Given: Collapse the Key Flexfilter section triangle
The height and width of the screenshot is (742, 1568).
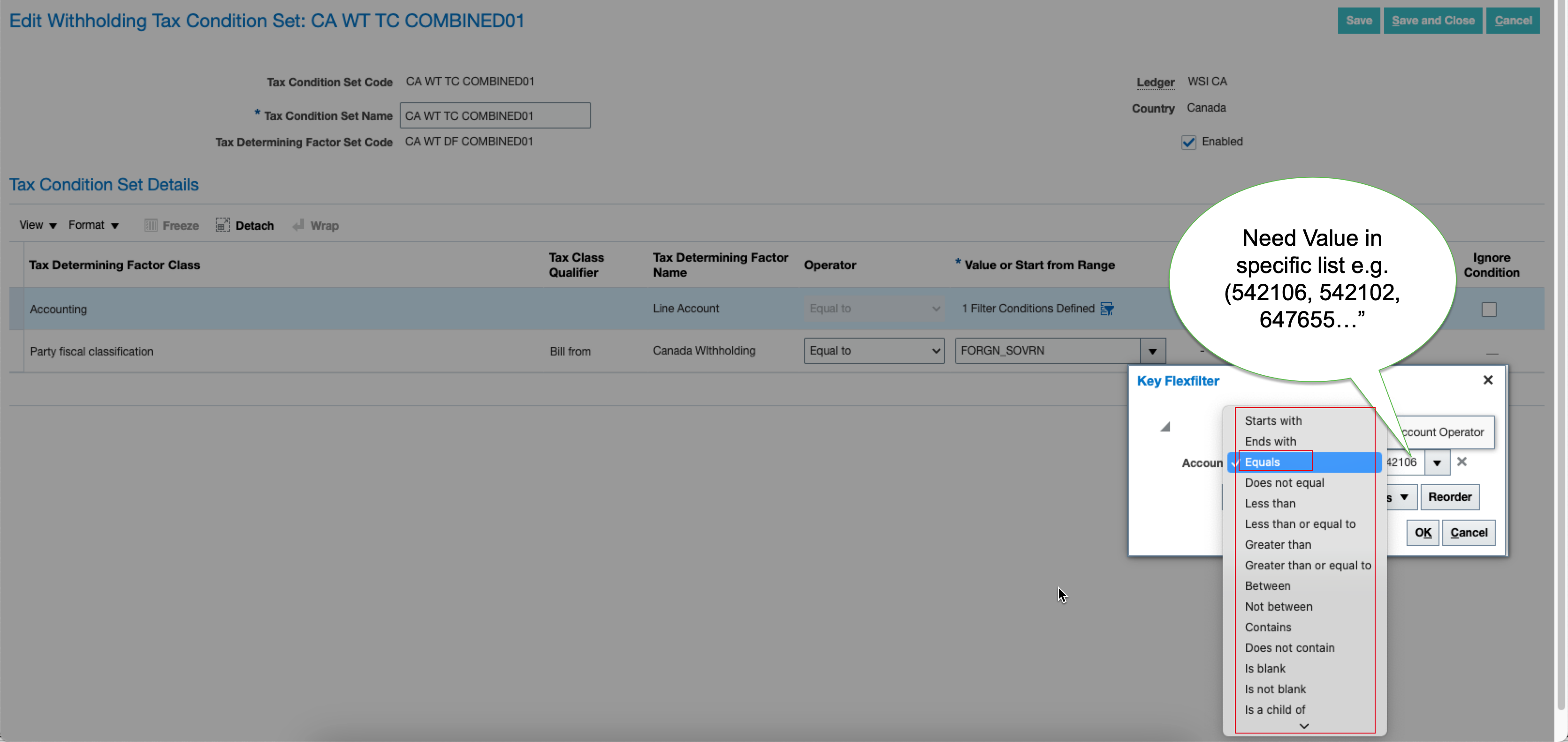Looking at the screenshot, I should (x=1165, y=426).
